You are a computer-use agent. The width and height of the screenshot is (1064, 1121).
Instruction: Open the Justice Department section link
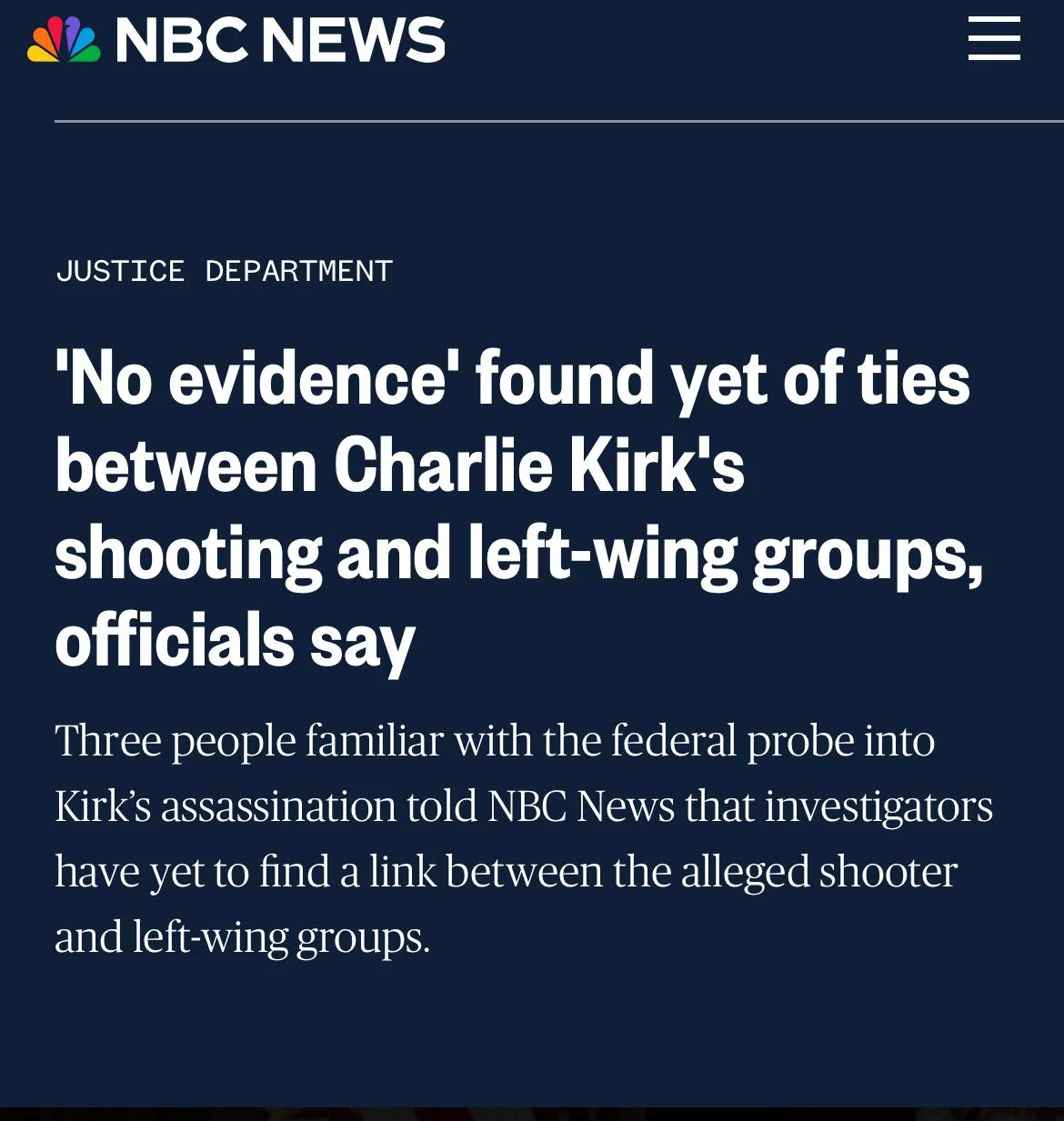point(224,271)
